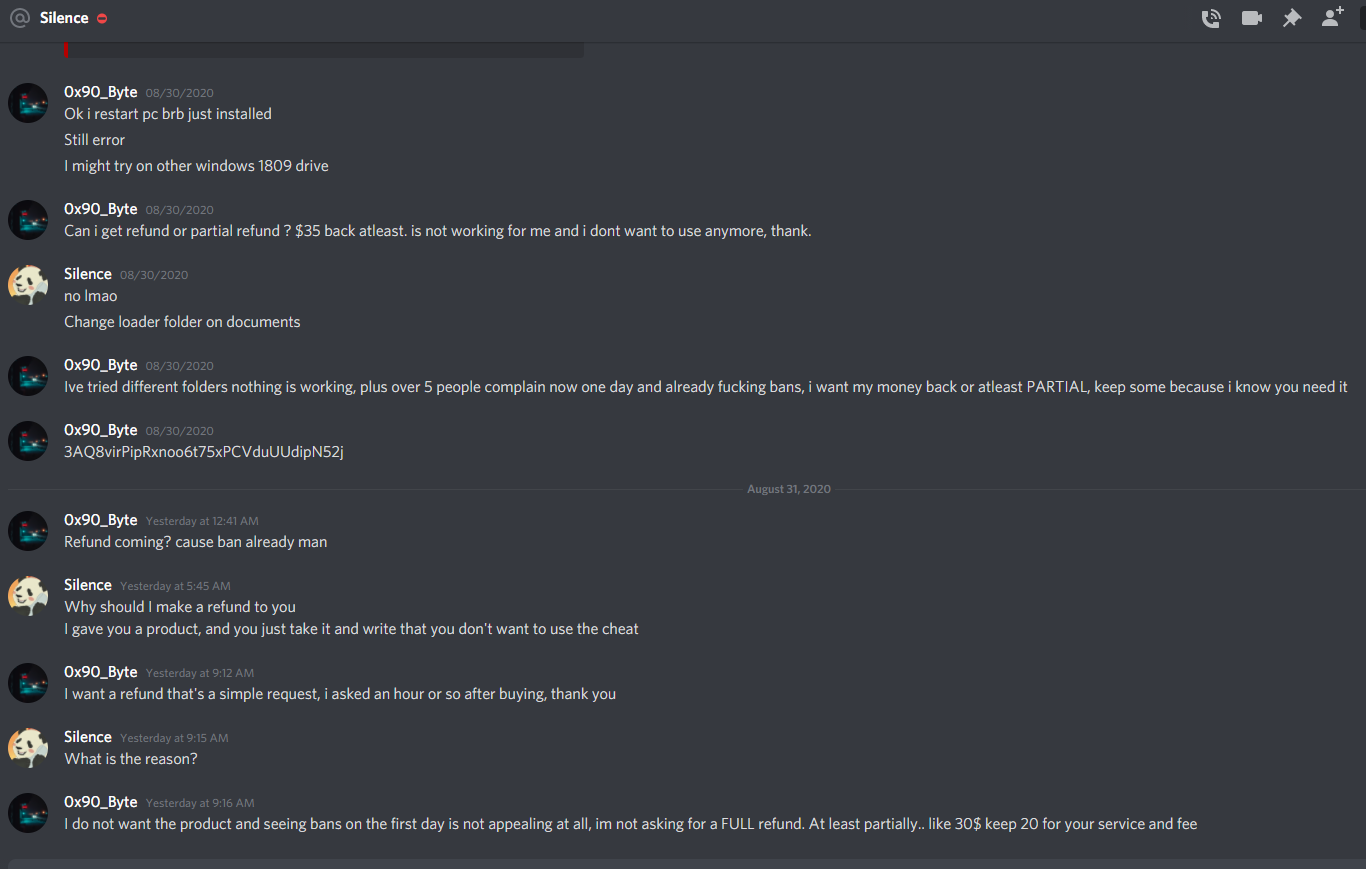
Task: Click the @ icon in the DM header
Action: point(19,17)
